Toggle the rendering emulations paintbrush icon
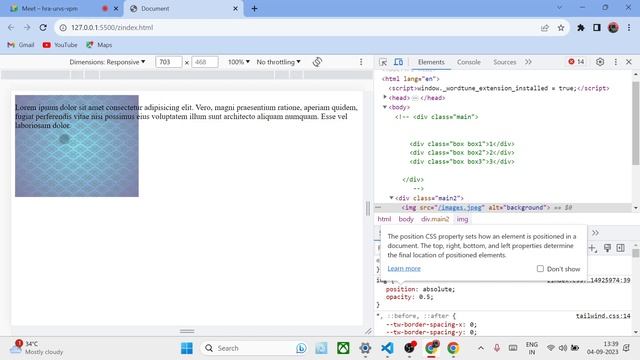The image size is (640, 360). [607, 248]
